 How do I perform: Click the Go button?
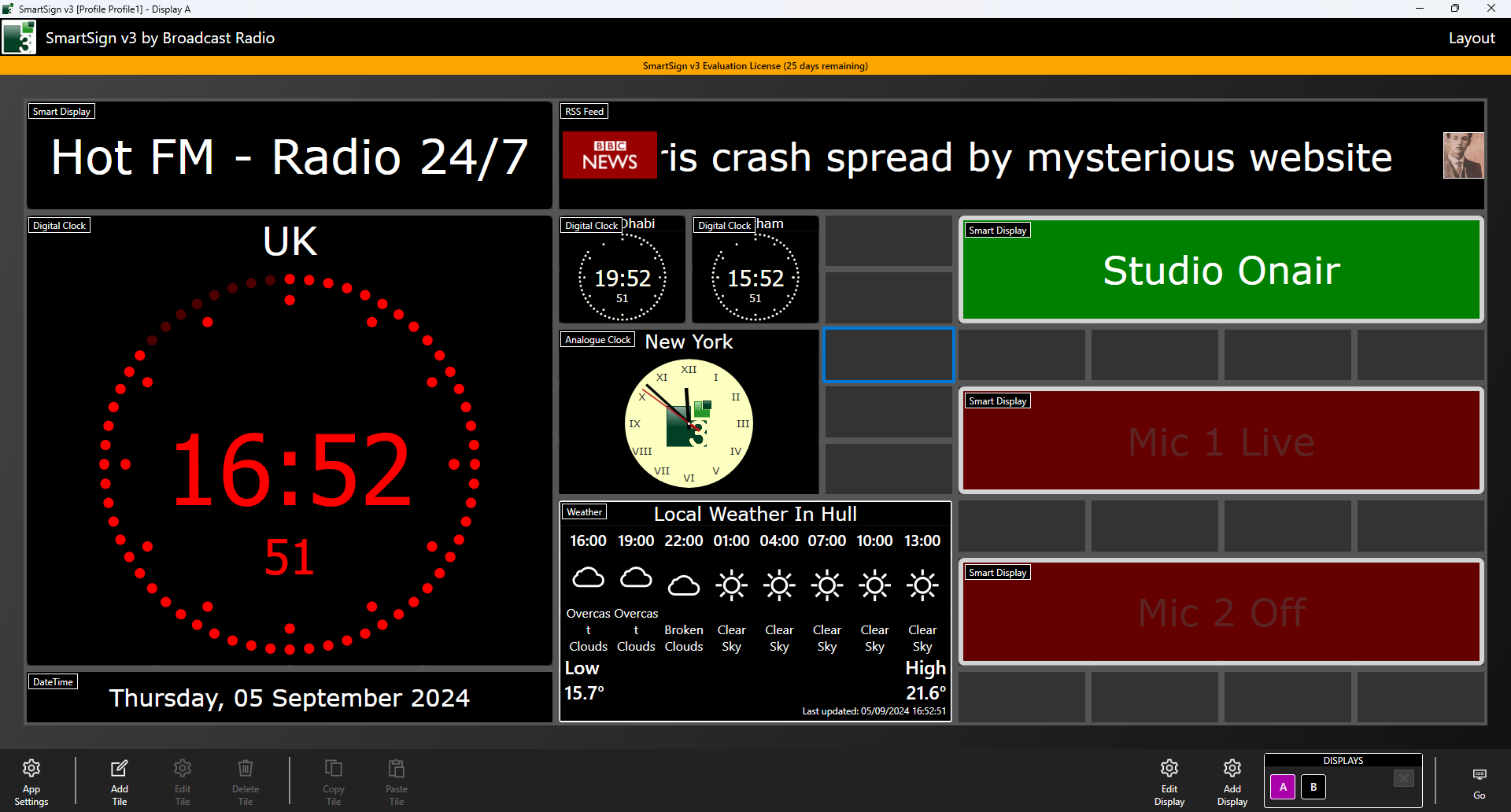(x=1480, y=781)
